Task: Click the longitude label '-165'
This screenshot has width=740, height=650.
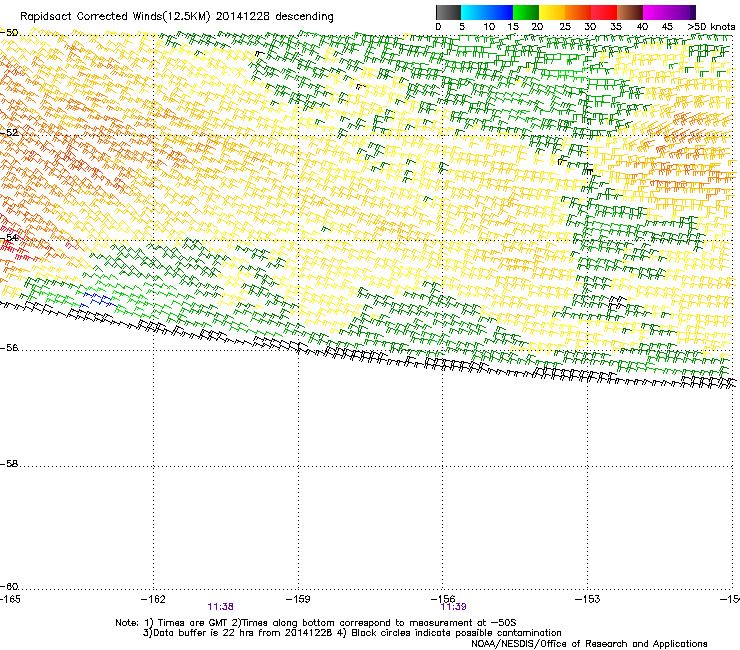Action: (x=10, y=599)
